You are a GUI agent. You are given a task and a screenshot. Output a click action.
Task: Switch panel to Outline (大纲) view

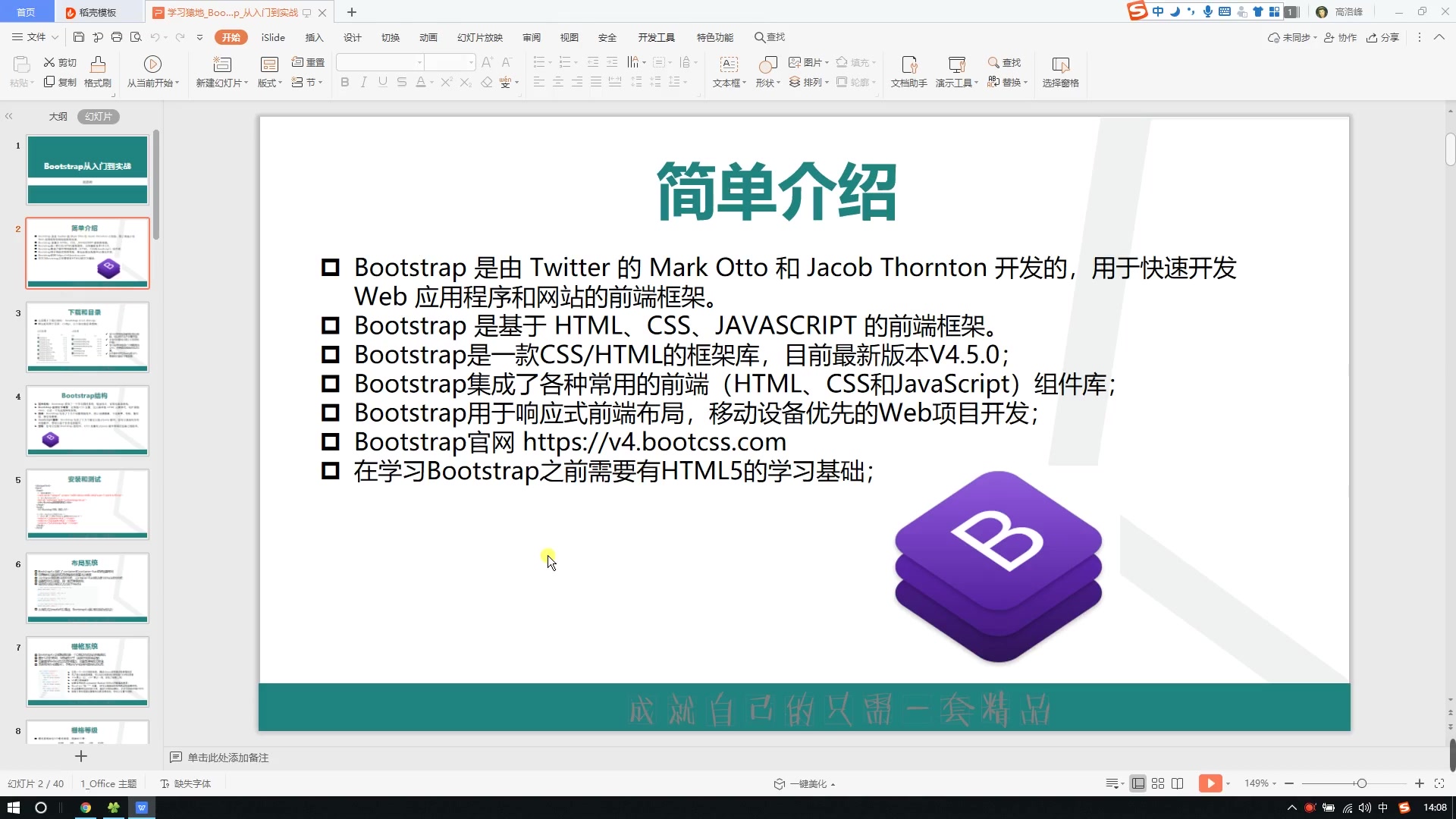click(x=58, y=116)
